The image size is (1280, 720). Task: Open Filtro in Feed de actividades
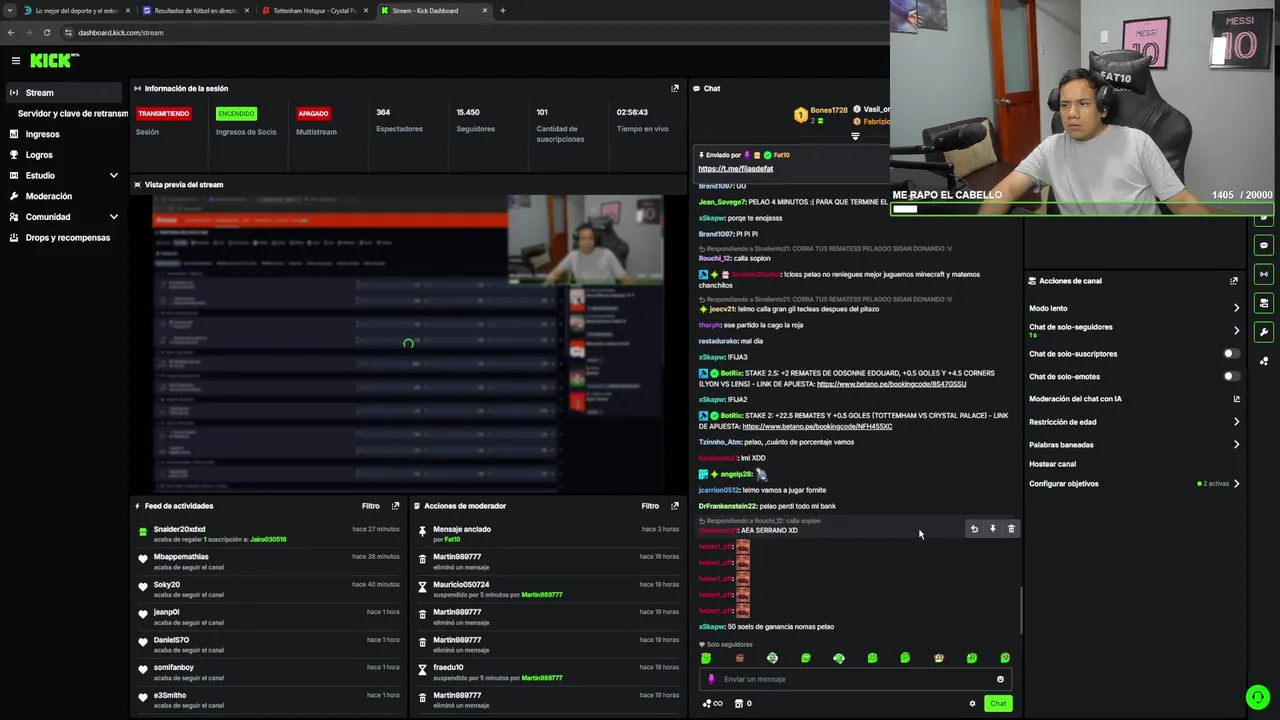[370, 506]
